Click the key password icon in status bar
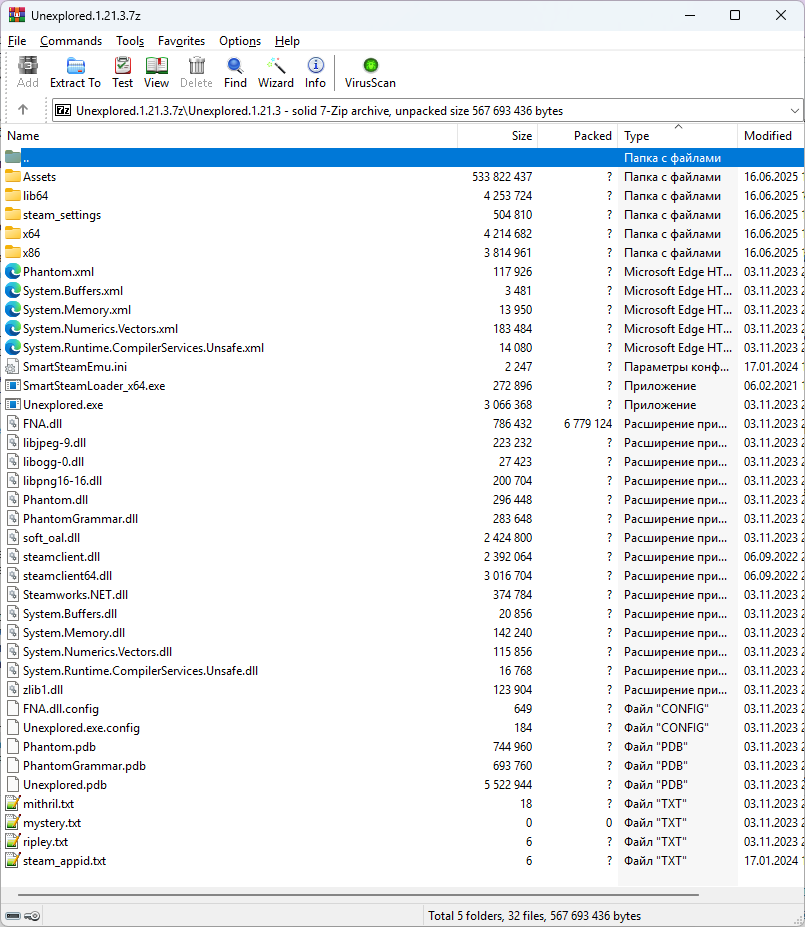Image resolution: width=805 pixels, height=927 pixels. click(x=32, y=916)
